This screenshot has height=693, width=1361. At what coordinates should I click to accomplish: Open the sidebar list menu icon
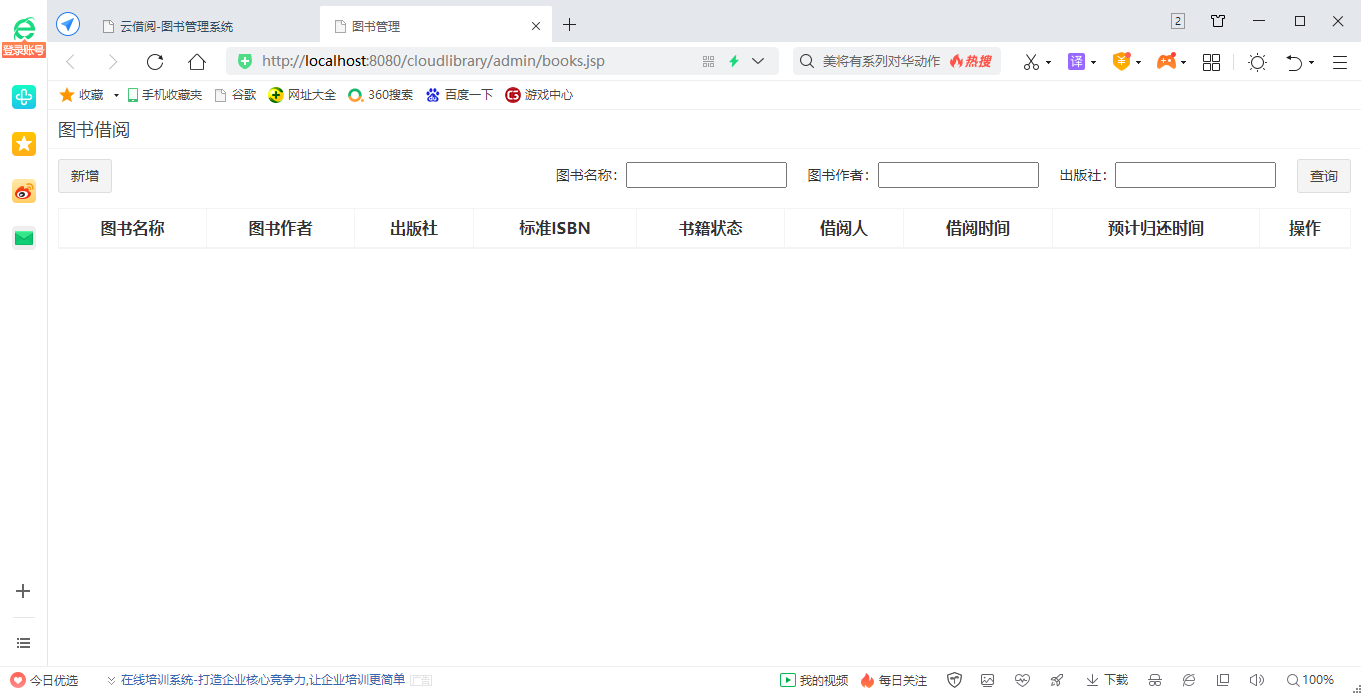(x=24, y=643)
